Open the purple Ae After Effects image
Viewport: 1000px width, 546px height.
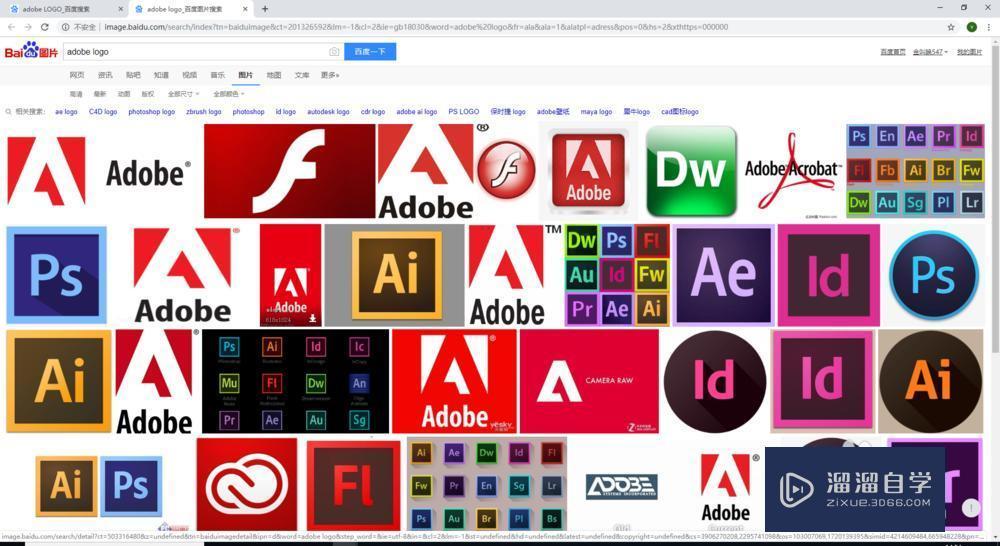pos(724,275)
